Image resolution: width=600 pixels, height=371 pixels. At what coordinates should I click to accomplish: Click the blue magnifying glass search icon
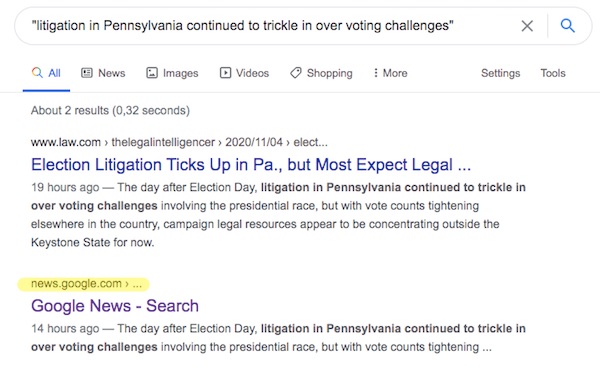567,26
